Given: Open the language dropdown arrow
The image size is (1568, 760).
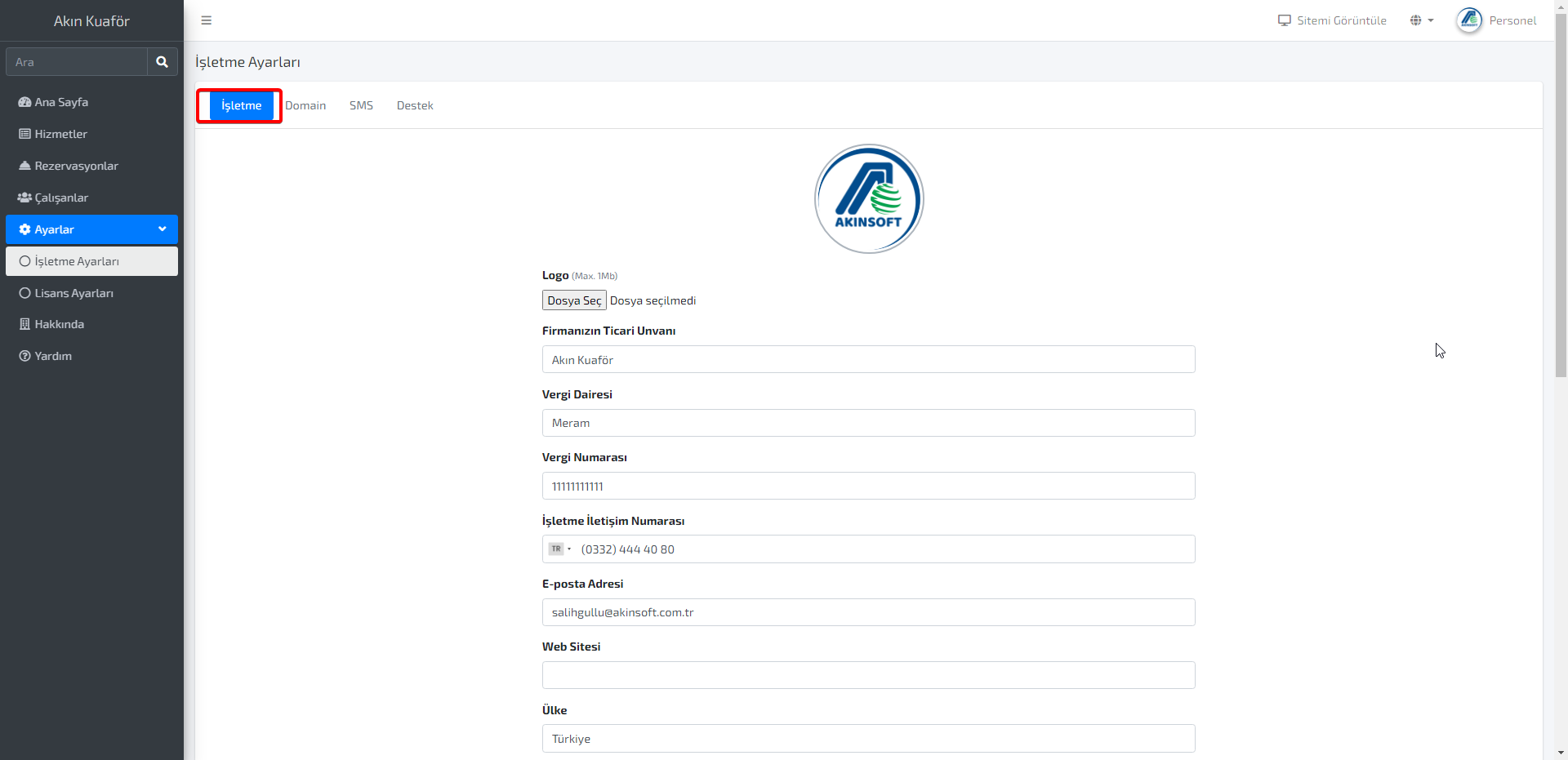Looking at the screenshot, I should 1431,20.
